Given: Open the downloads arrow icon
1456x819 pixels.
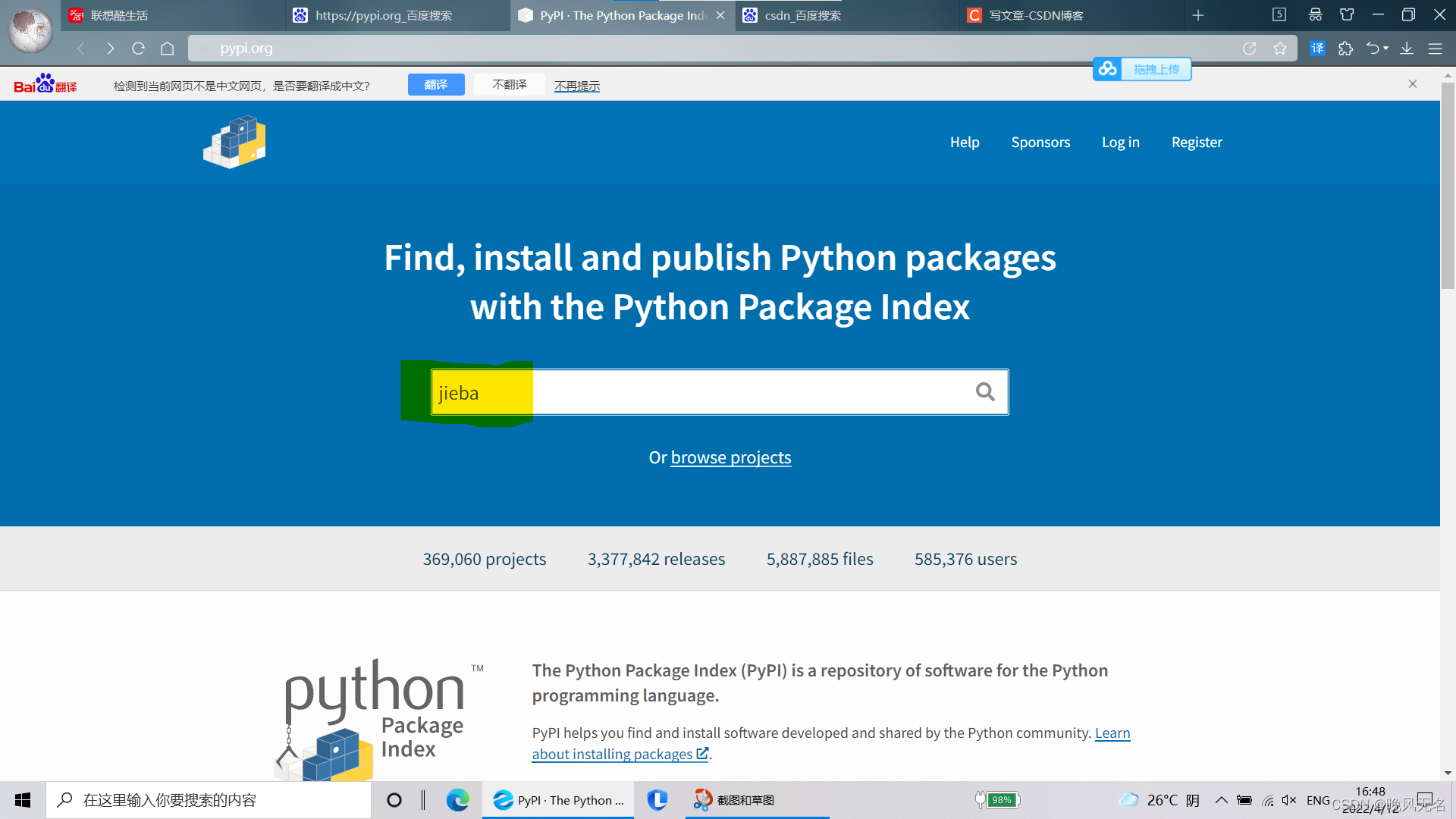Looking at the screenshot, I should 1407,49.
